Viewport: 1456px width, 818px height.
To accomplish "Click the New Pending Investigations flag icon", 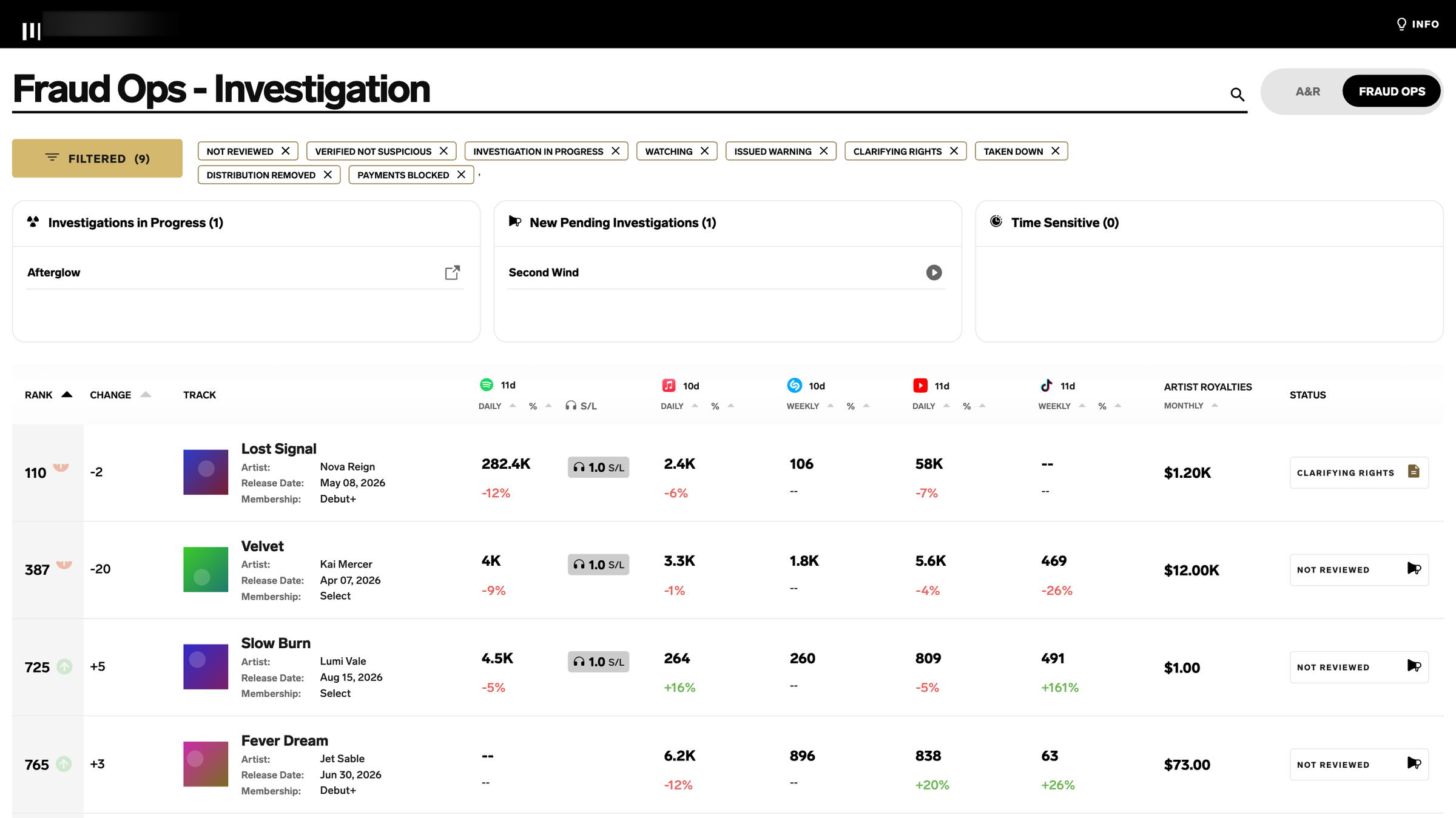I will pos(514,221).
